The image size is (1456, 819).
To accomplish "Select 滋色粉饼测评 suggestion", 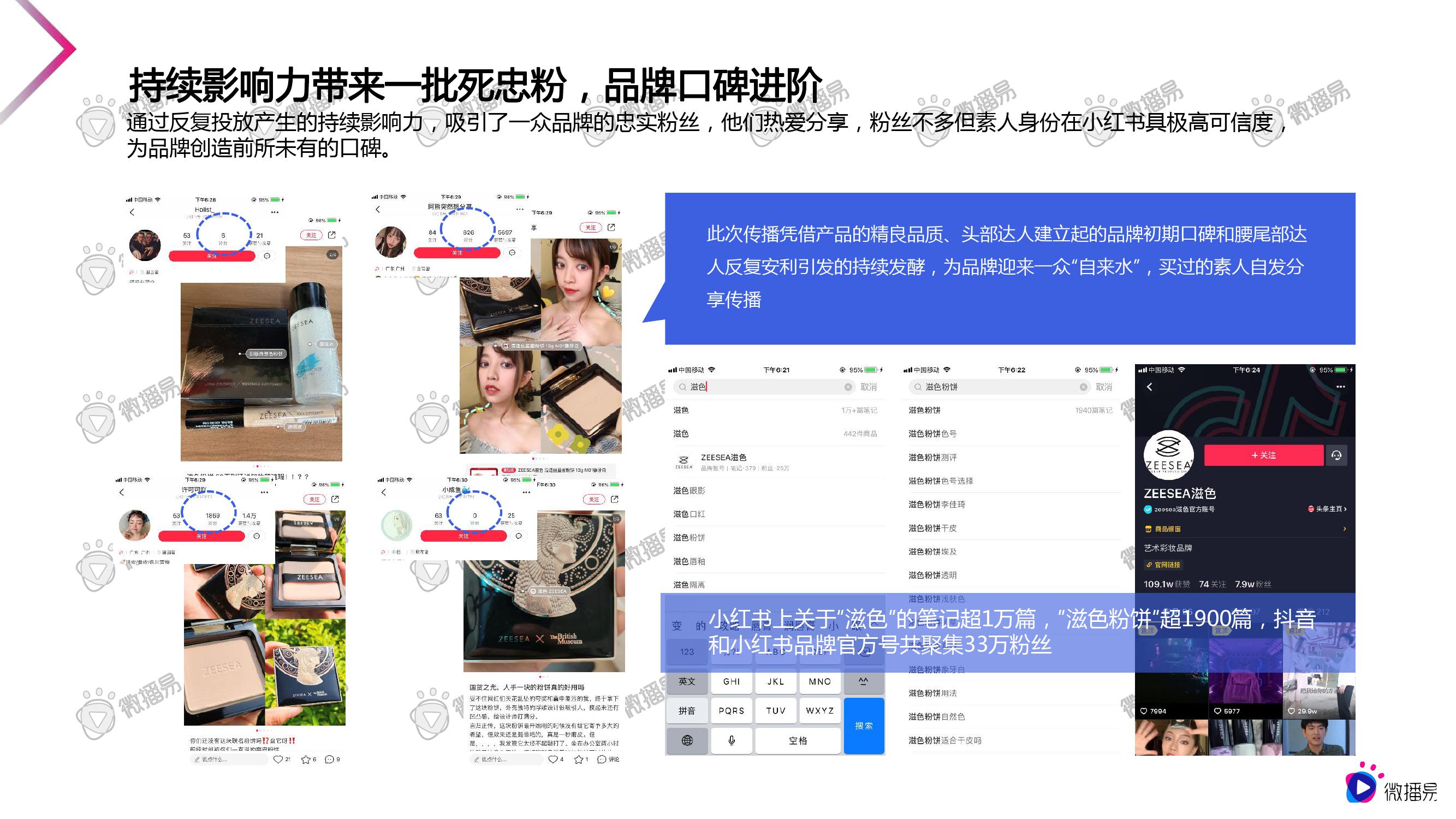I will pyautogui.click(x=1012, y=457).
